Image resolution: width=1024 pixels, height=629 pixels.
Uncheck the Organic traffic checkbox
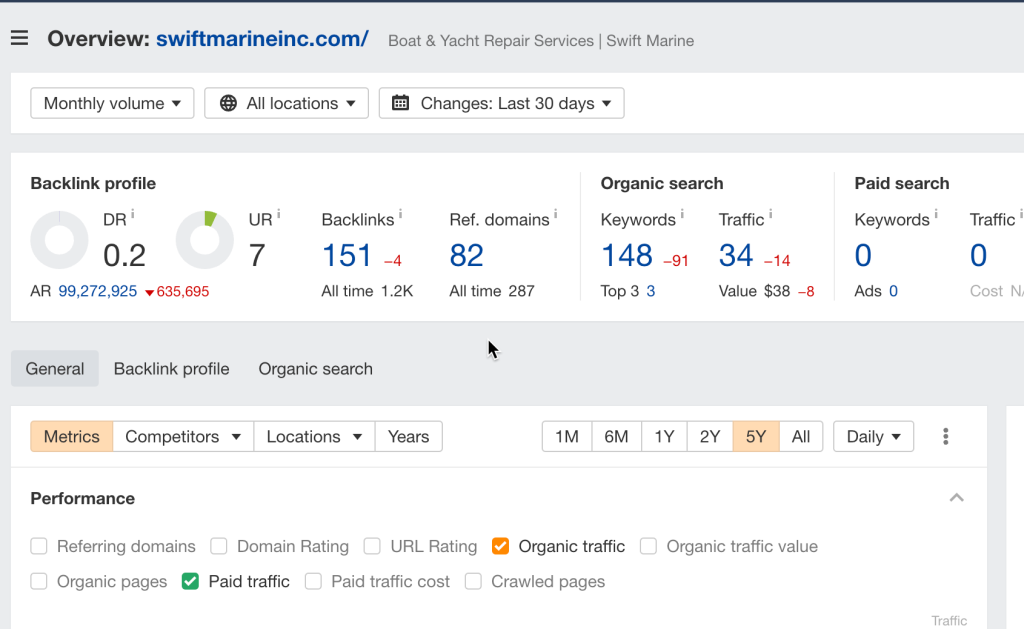point(500,546)
